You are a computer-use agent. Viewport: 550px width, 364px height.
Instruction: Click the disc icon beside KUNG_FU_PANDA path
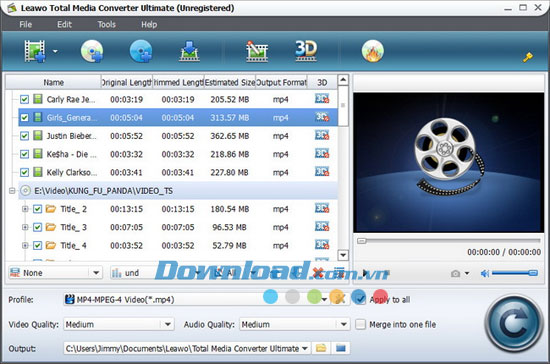[x=25, y=190]
